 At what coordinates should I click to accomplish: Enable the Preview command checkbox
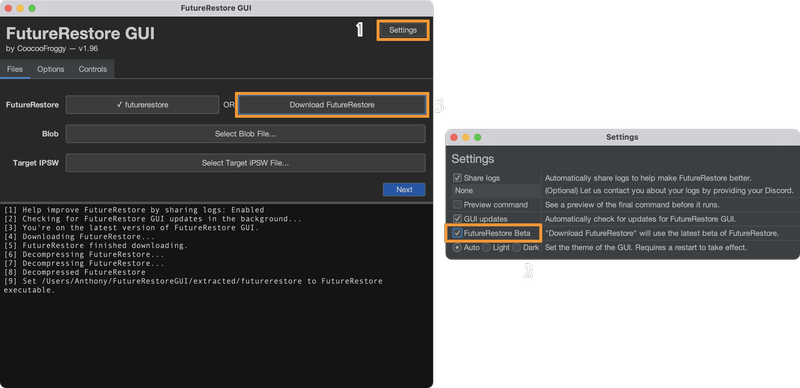point(457,205)
